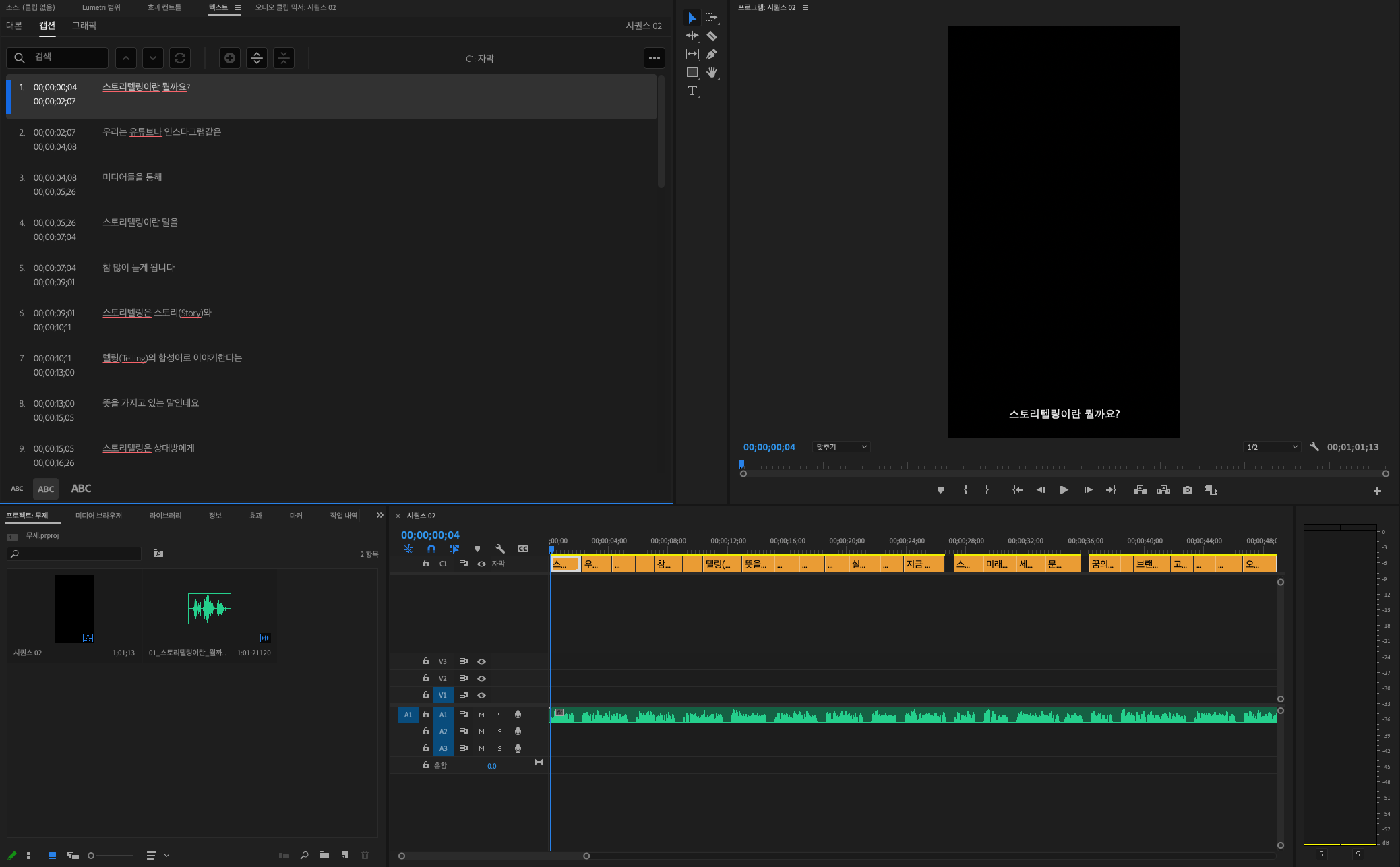Solo audio track A2

[499, 731]
